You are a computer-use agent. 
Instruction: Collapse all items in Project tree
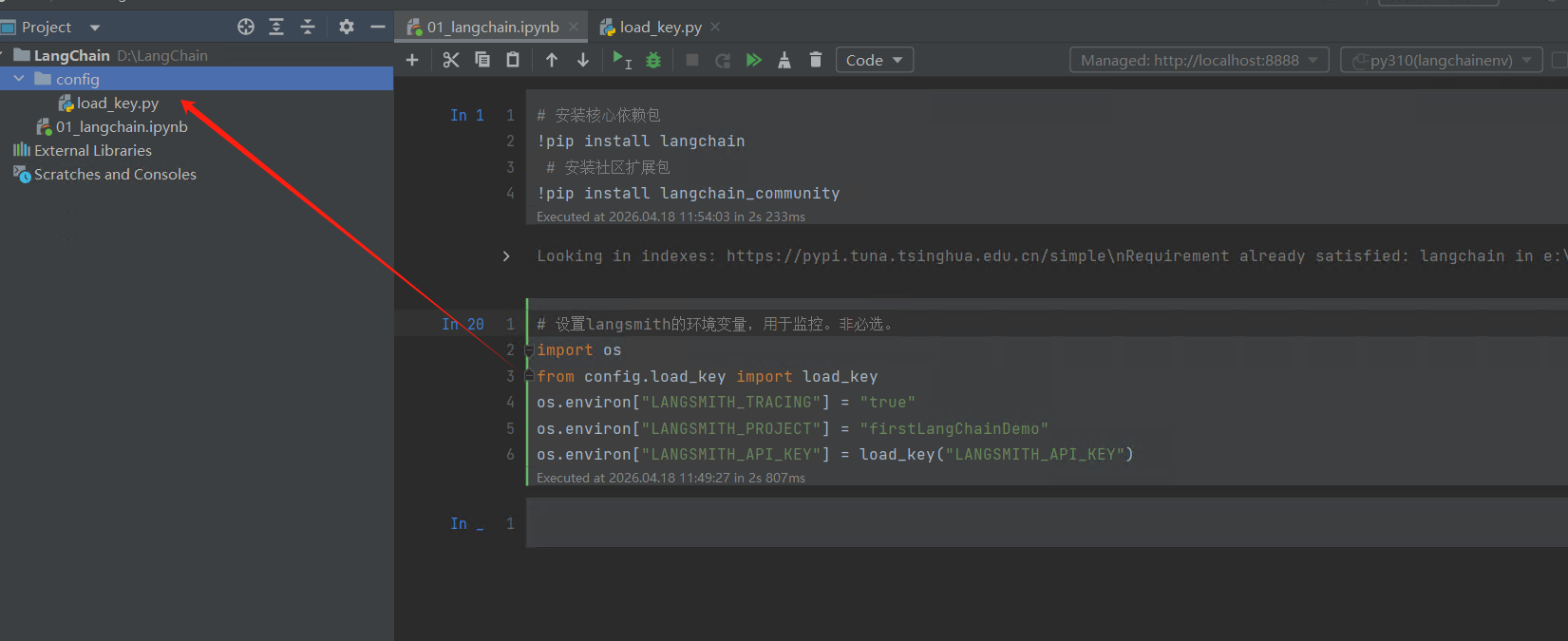[x=308, y=27]
